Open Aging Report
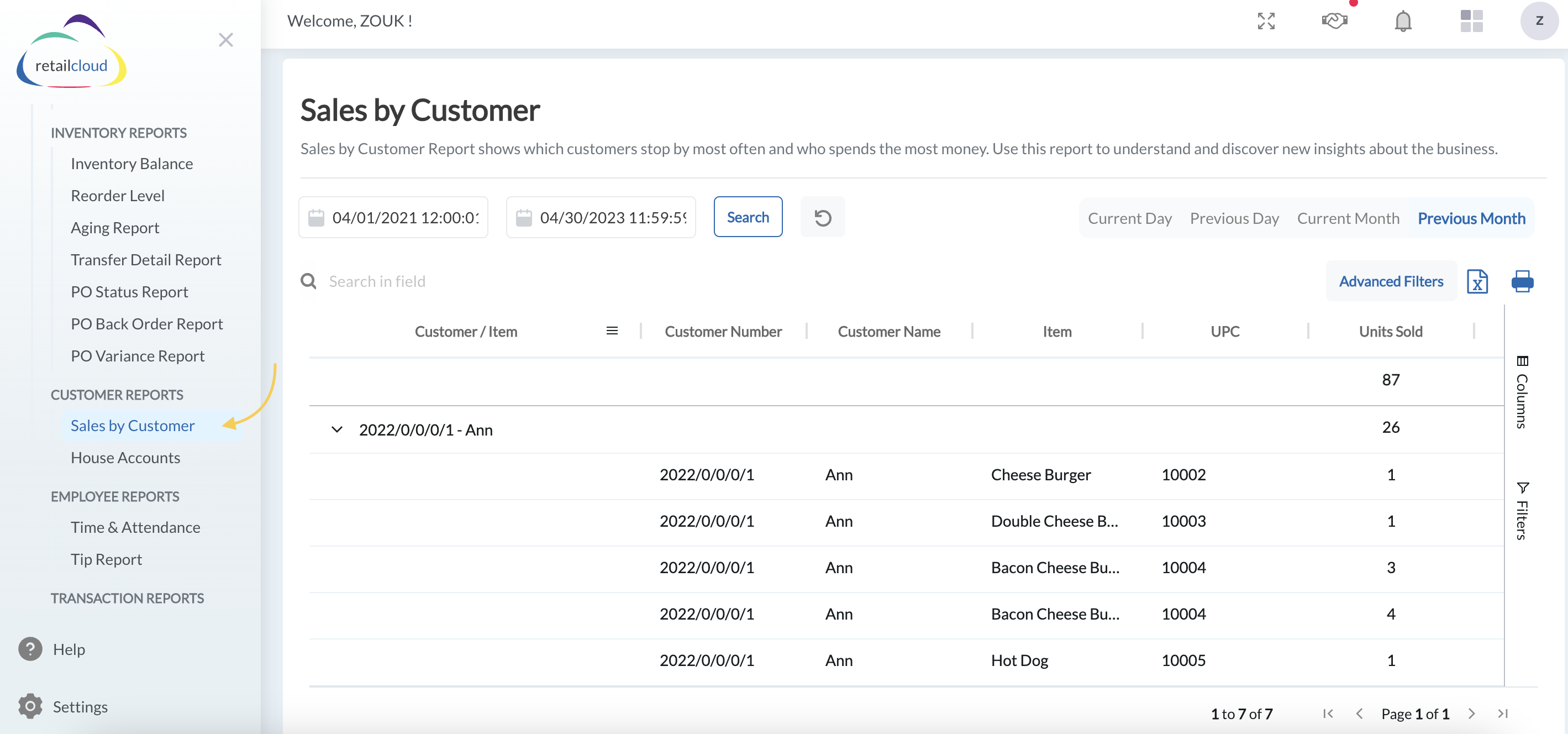The height and width of the screenshot is (734, 1568). tap(114, 227)
